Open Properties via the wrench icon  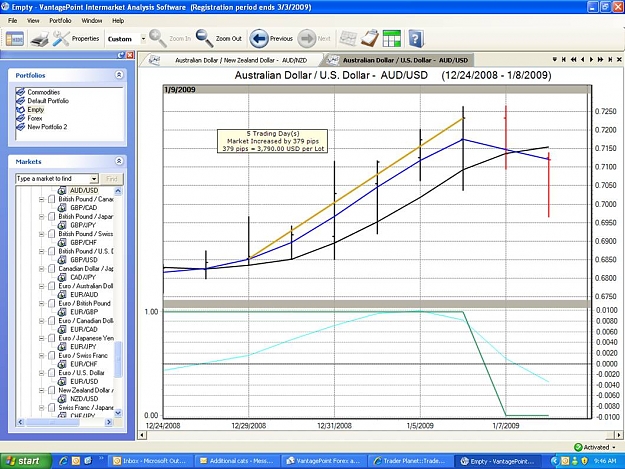pos(61,39)
